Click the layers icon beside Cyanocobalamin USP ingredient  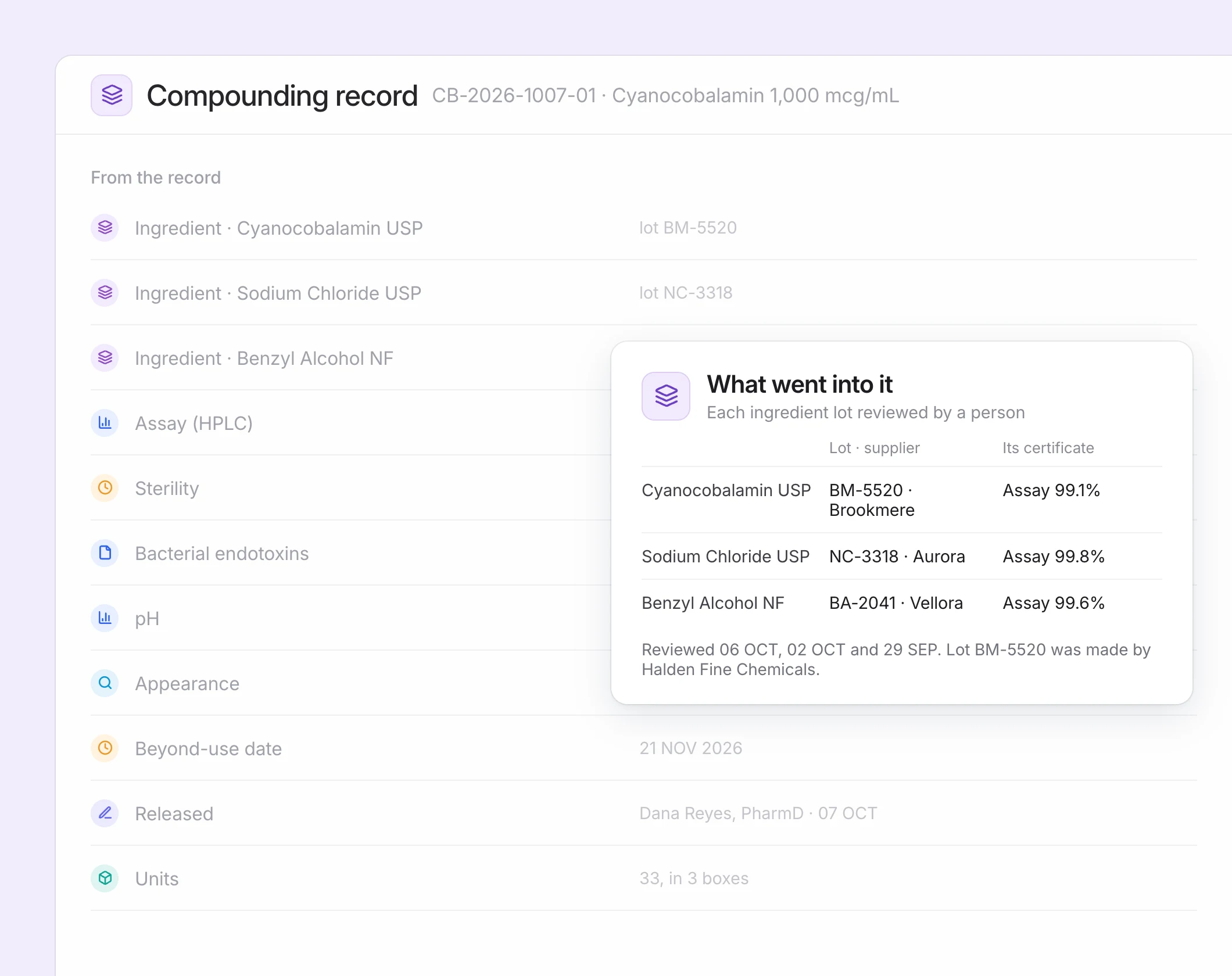point(105,228)
